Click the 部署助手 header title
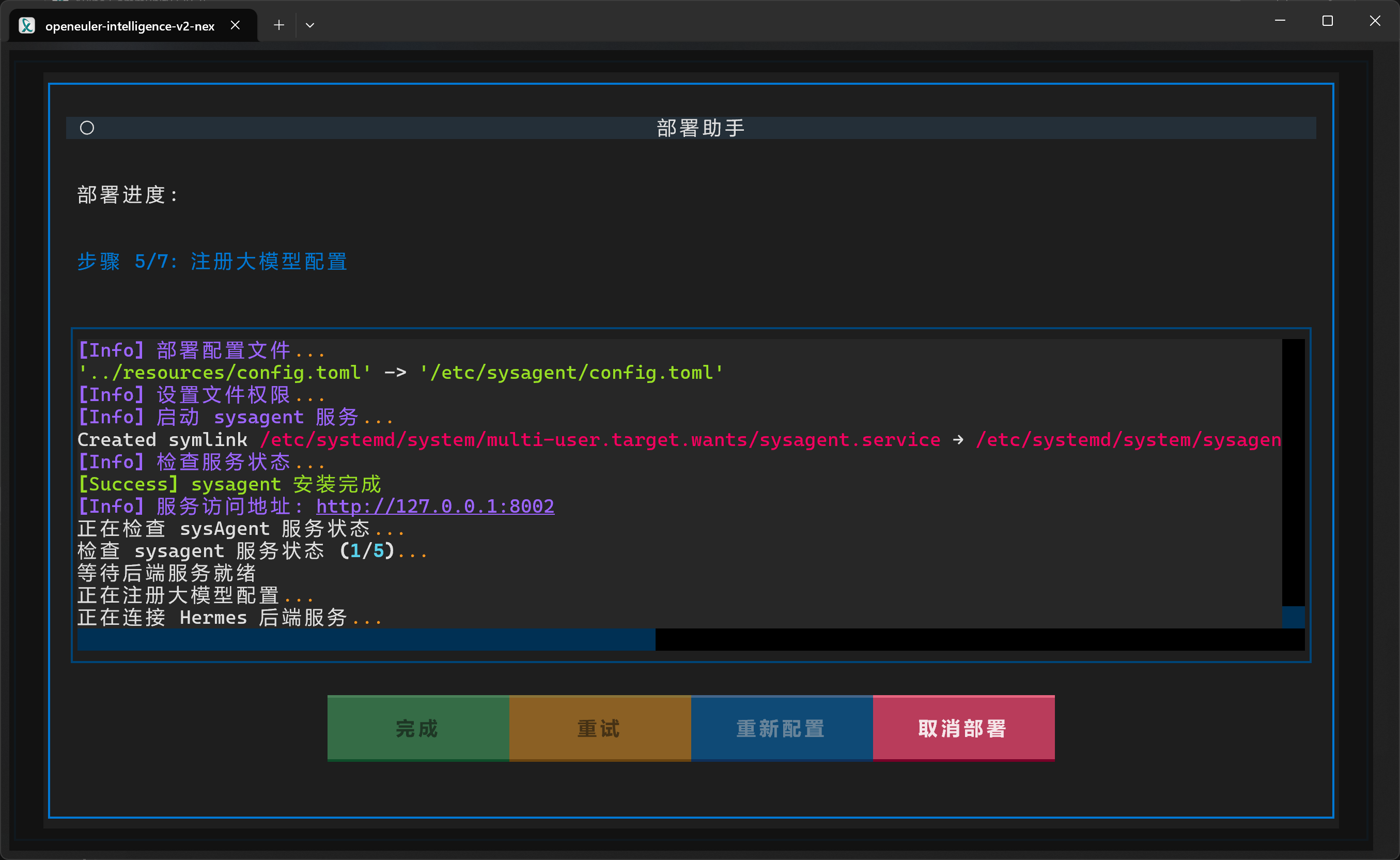 point(701,128)
